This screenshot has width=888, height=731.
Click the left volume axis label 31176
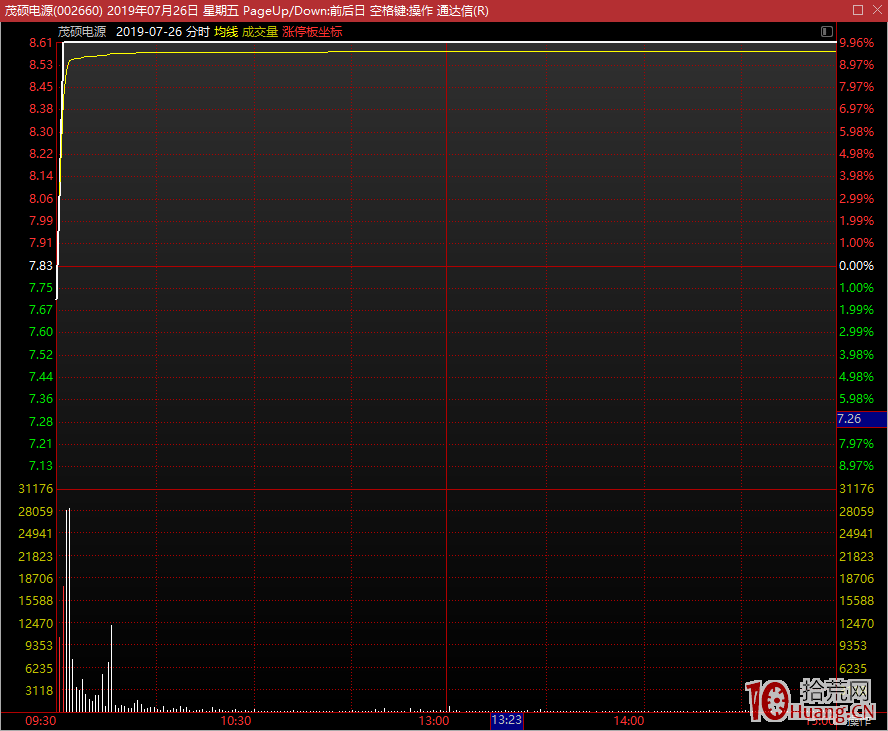(x=36, y=489)
